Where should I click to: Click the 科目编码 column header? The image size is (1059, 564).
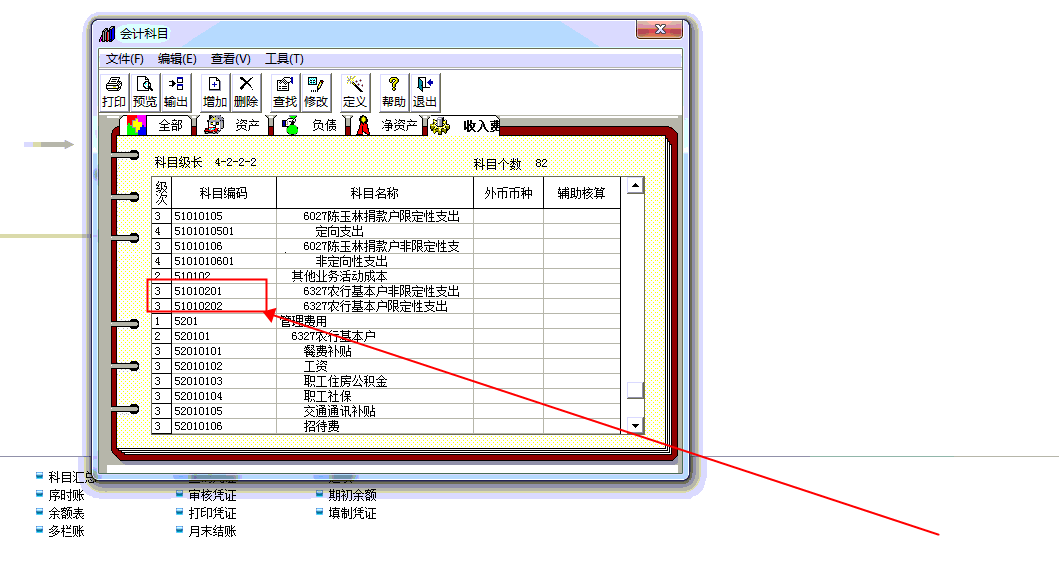[224, 193]
